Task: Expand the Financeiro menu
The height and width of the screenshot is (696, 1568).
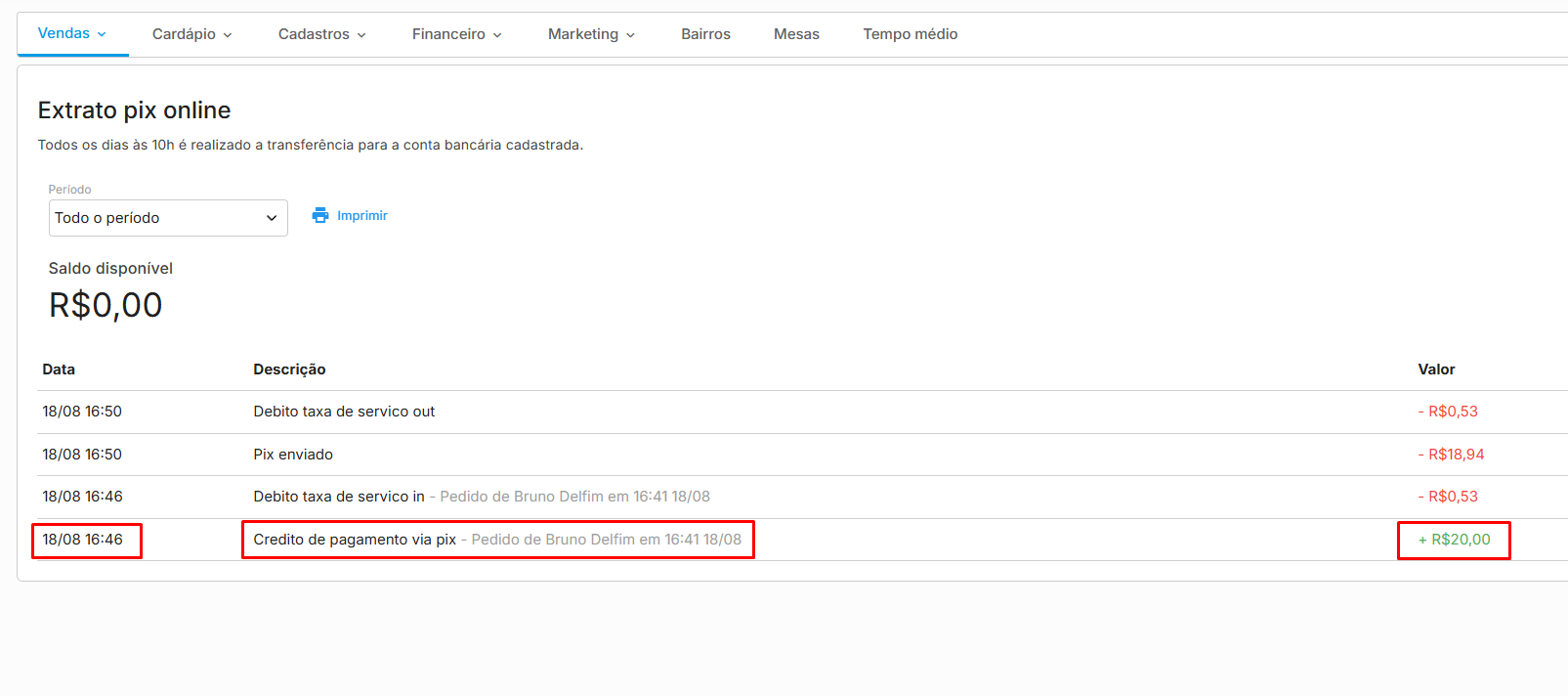Action: click(x=456, y=34)
